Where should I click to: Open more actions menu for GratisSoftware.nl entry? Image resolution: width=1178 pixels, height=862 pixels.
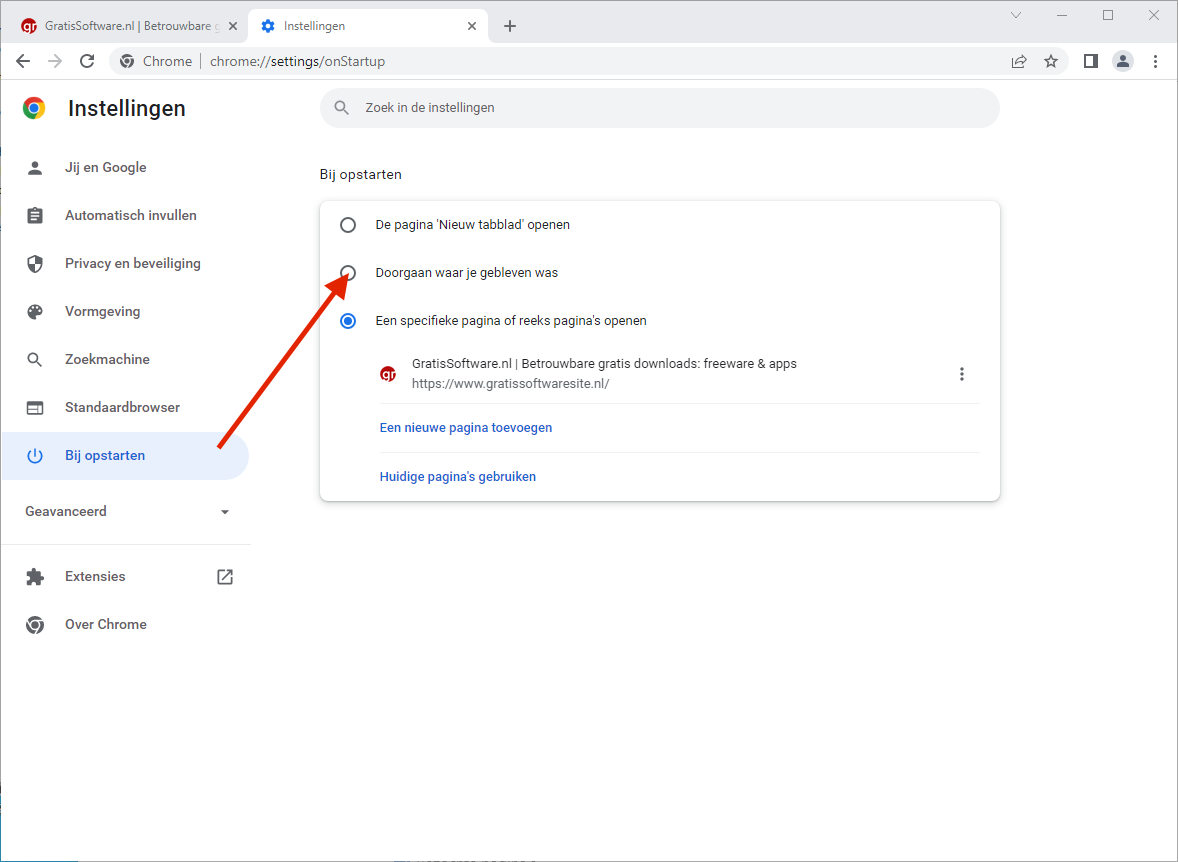tap(961, 374)
